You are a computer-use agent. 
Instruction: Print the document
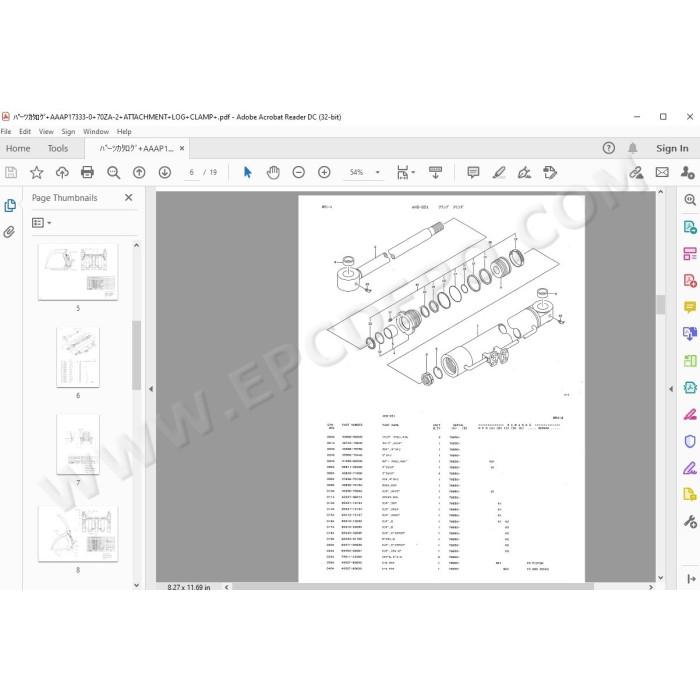pos(88,172)
